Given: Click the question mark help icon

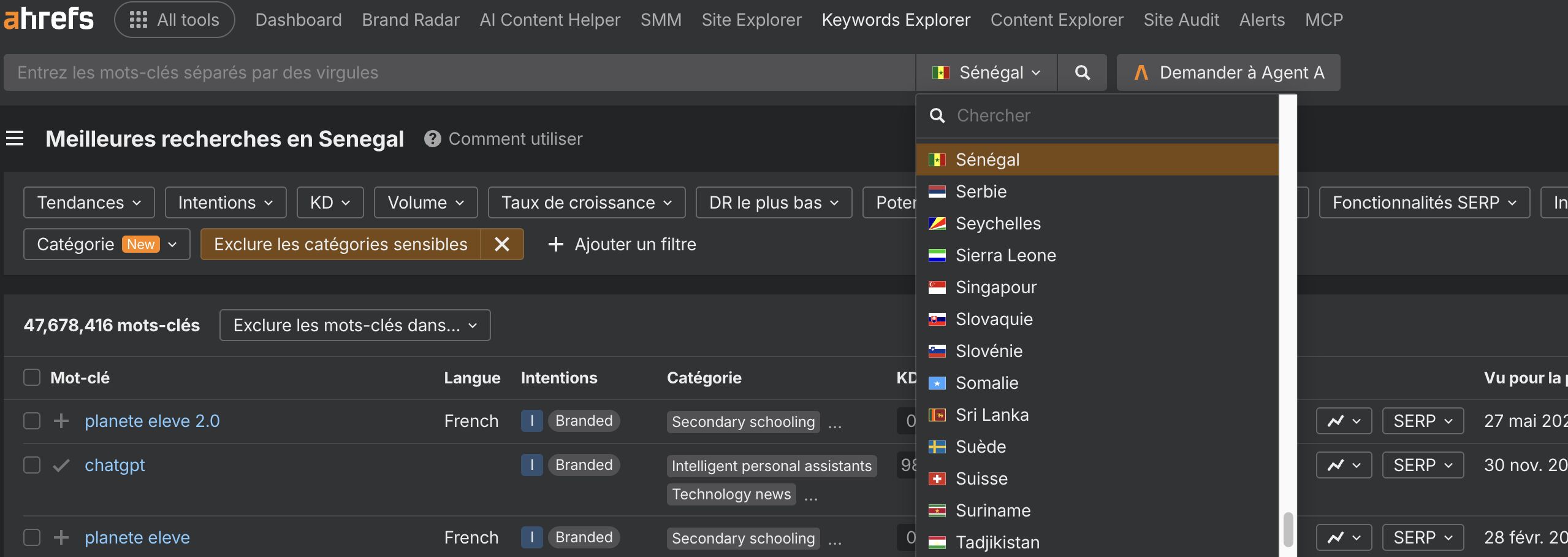Looking at the screenshot, I should click(432, 139).
